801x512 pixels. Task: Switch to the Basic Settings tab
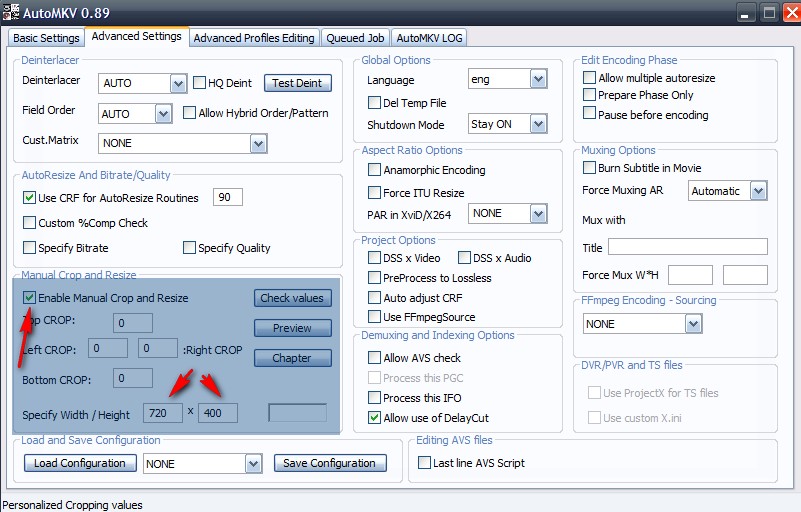[x=46, y=38]
